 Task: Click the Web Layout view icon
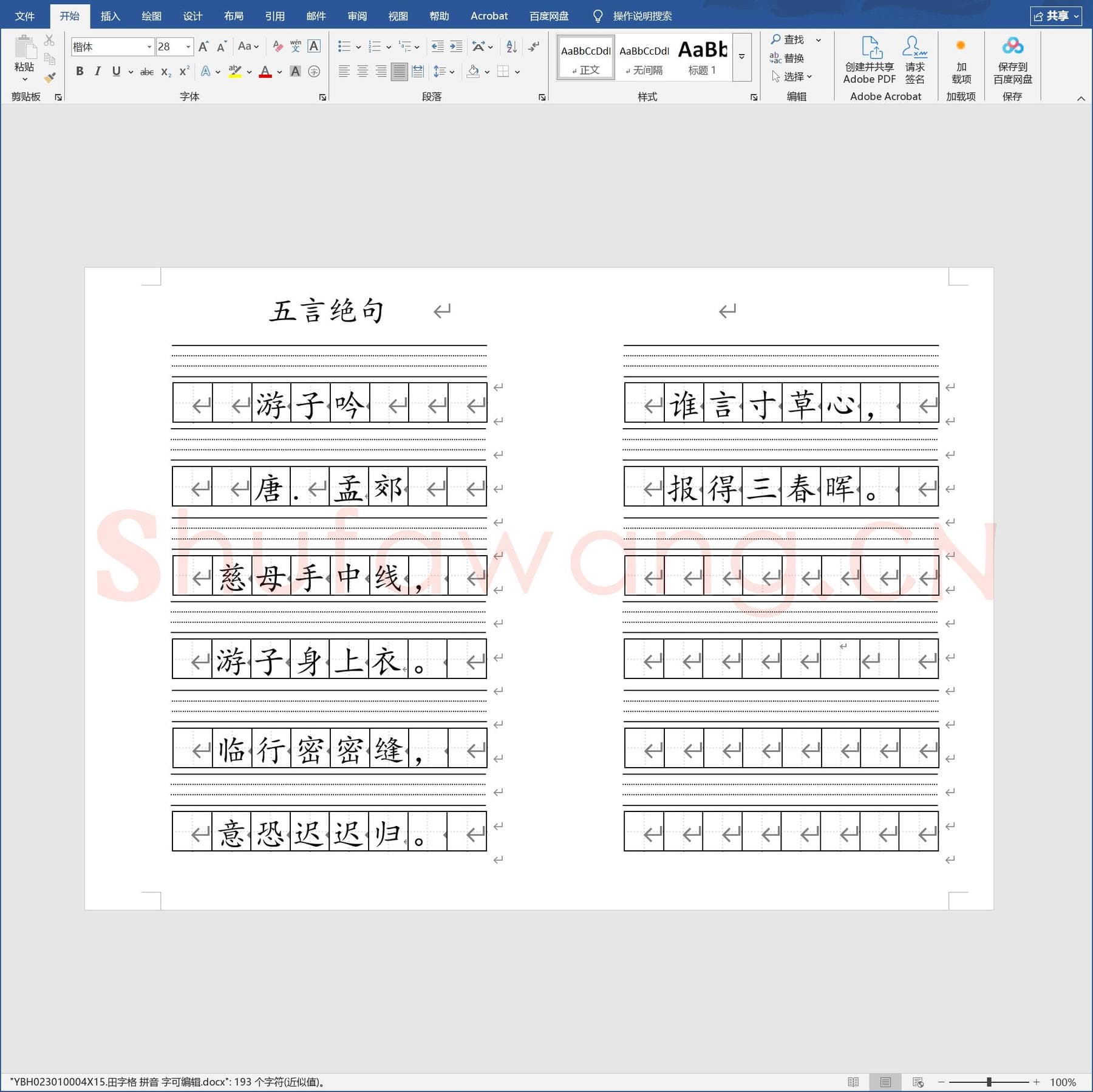[x=918, y=1082]
